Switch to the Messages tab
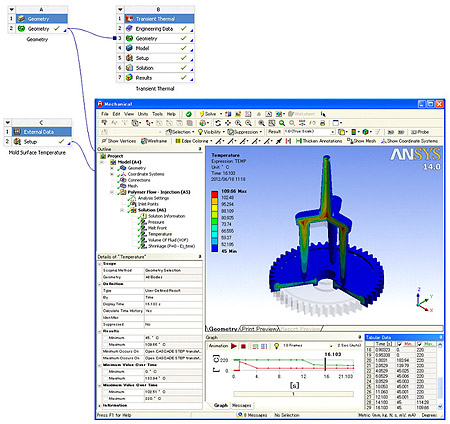Screen dimensions: 450x424 pyautogui.click(x=242, y=405)
